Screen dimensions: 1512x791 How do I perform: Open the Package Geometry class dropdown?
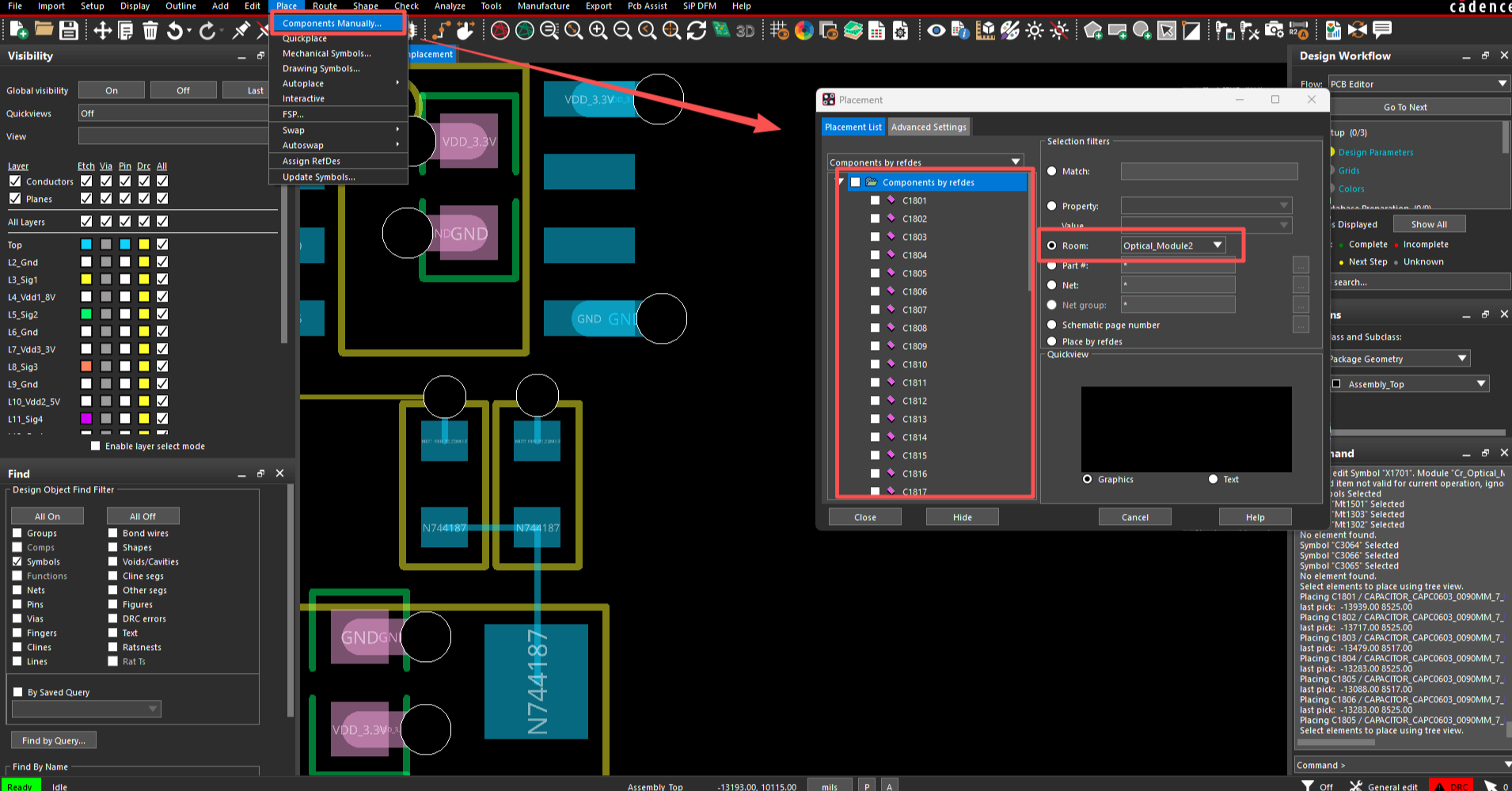tap(1462, 359)
